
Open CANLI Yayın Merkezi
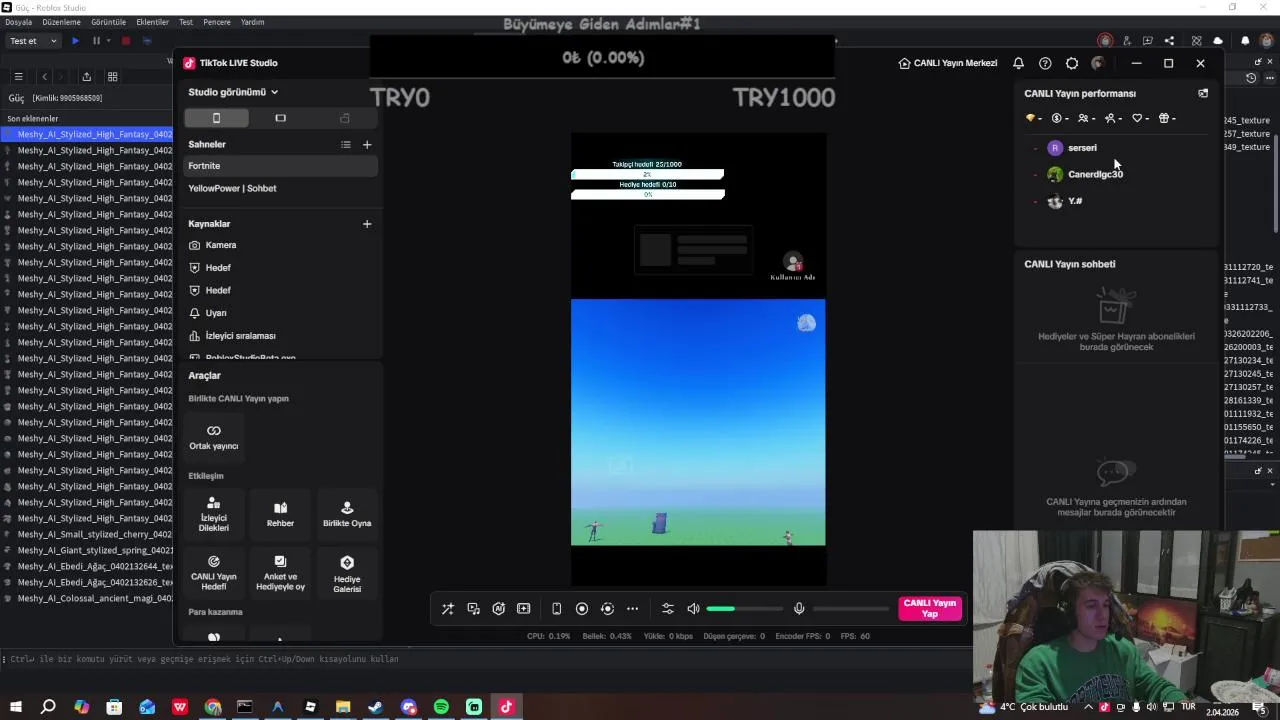coord(948,63)
